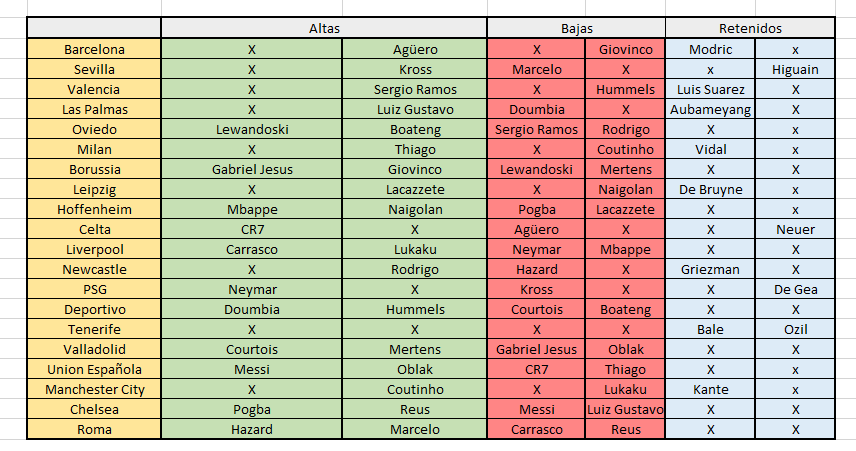Viewport: 856px width, 451px height.
Task: Click the Barcelona team cell
Action: point(94,49)
